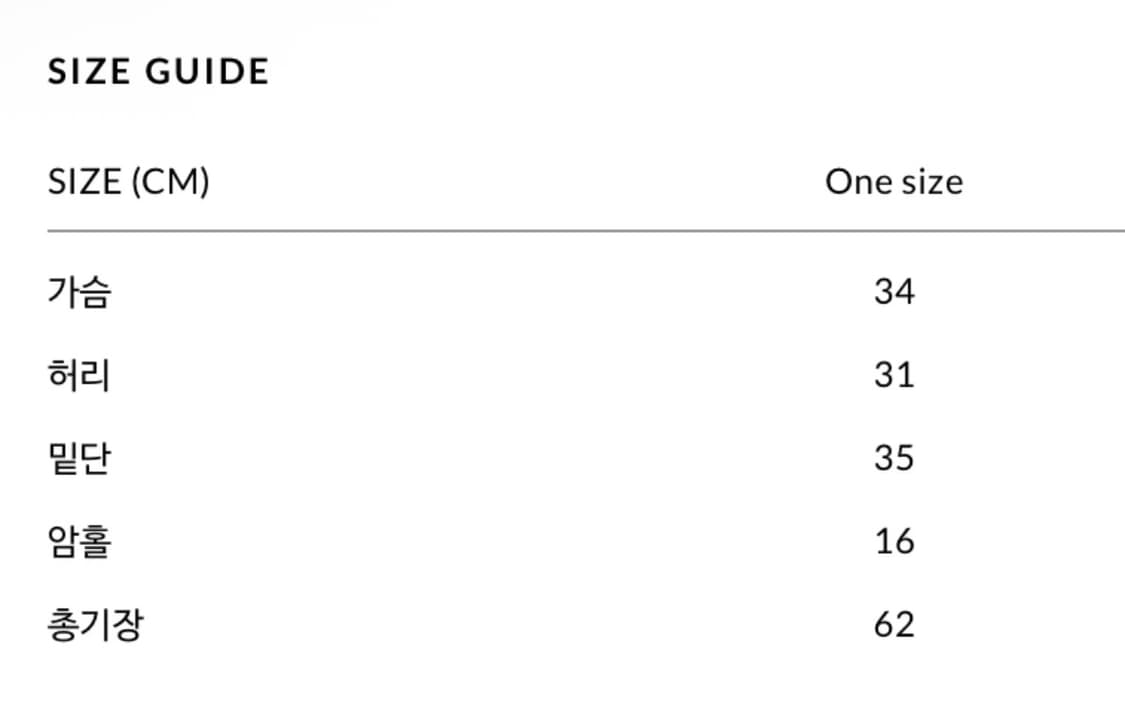Viewport: 1125px width, 712px height.
Task: Select the 암홀 row label
Action: (x=79, y=541)
